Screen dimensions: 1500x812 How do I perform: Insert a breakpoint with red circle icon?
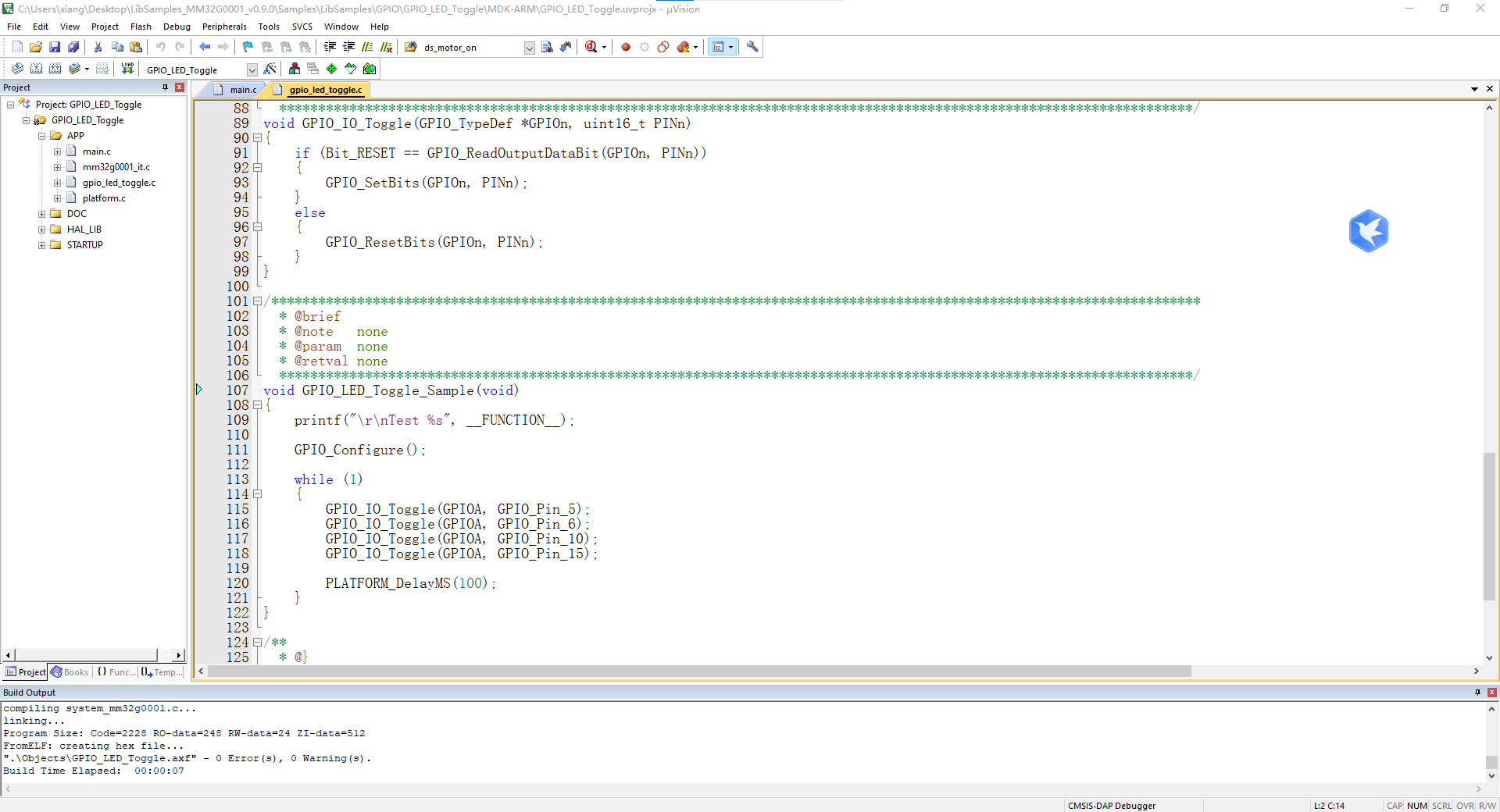click(x=626, y=47)
